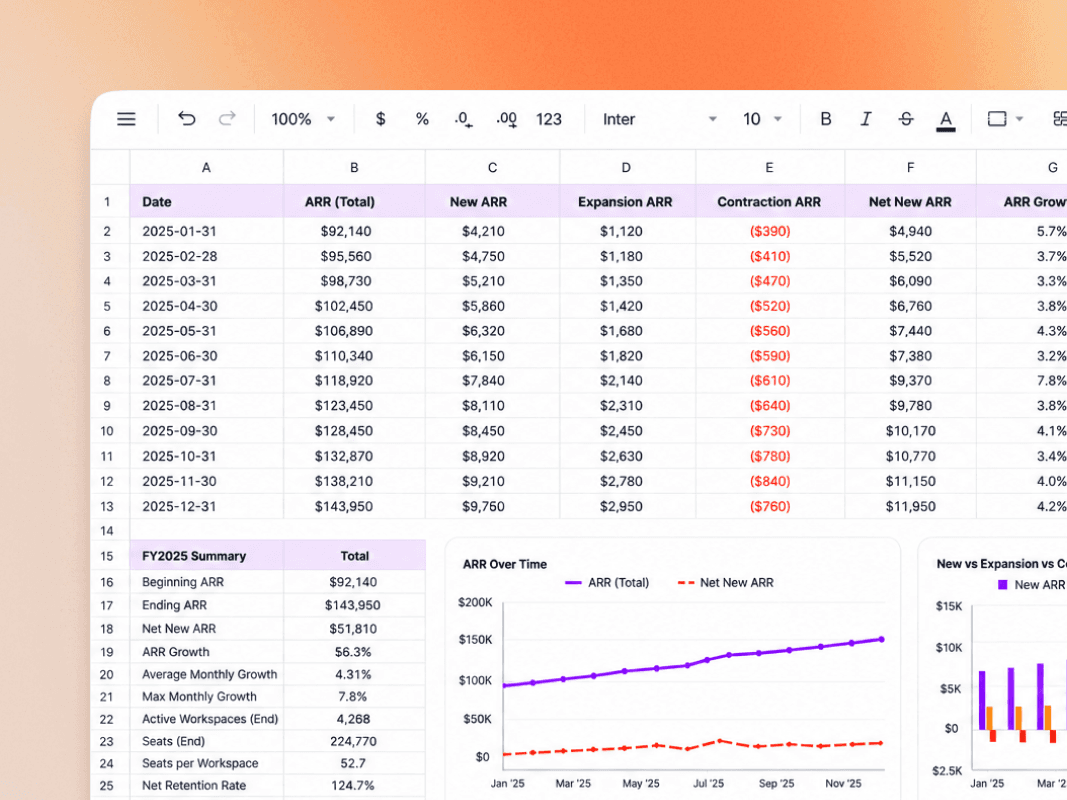Toggle italic formatting
1067x800 pixels.
coord(866,119)
